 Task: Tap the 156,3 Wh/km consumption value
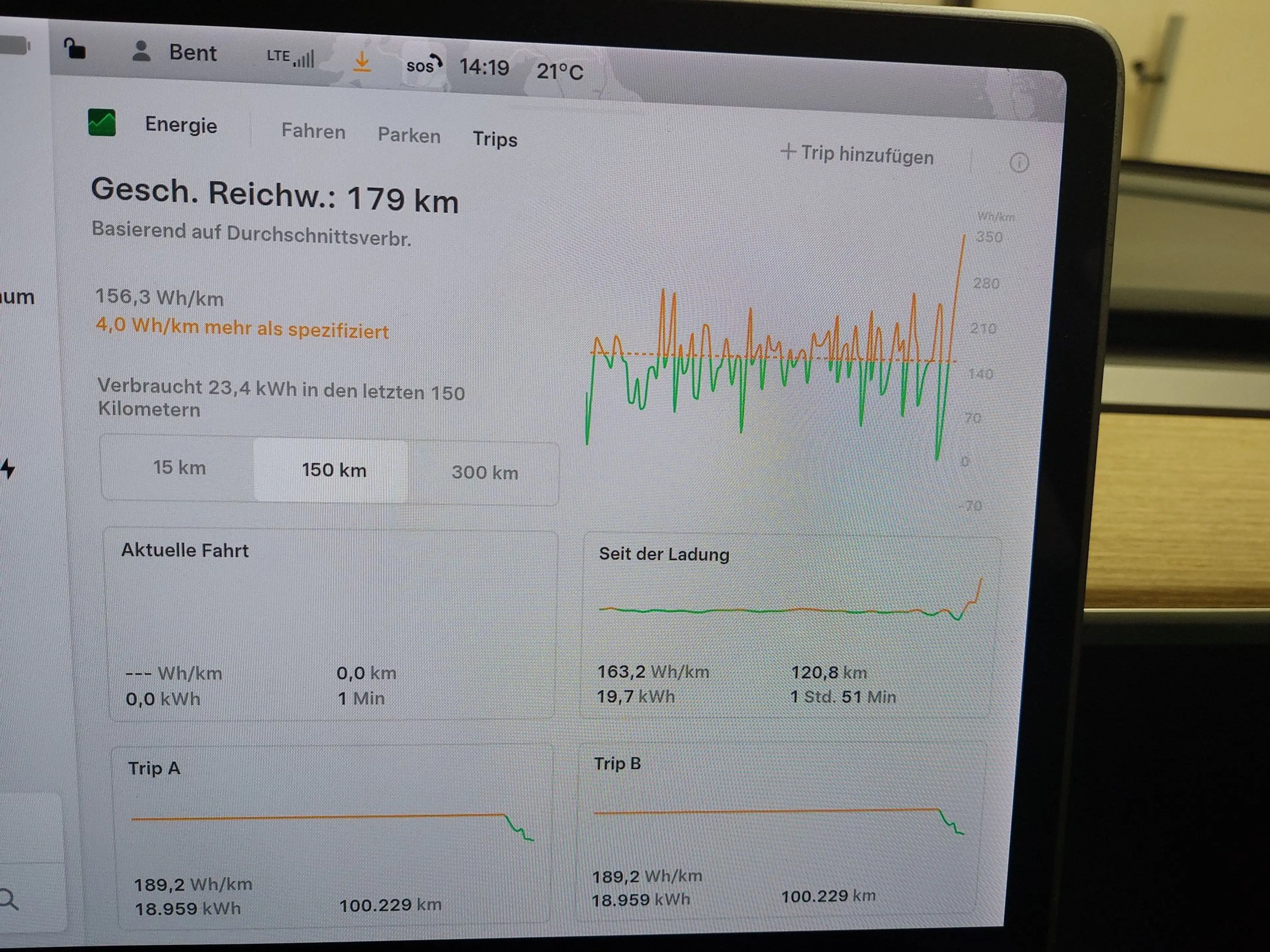[160, 297]
